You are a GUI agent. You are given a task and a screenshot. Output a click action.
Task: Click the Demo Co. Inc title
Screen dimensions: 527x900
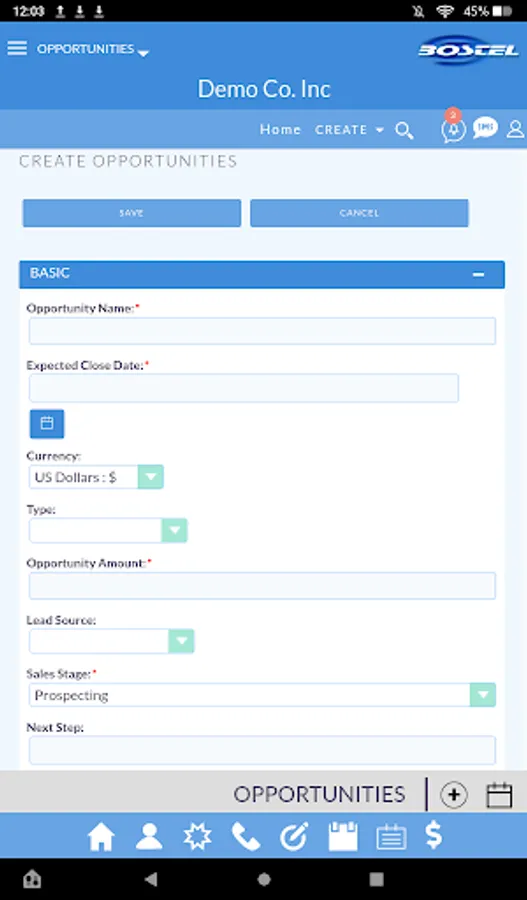pyautogui.click(x=264, y=89)
